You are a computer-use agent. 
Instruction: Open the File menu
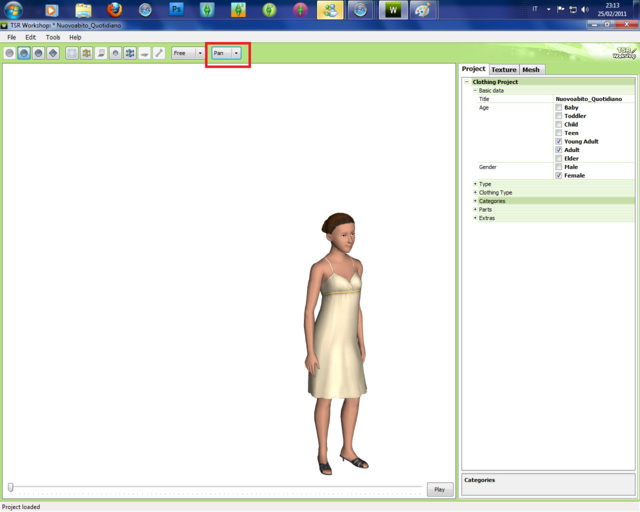pos(12,37)
